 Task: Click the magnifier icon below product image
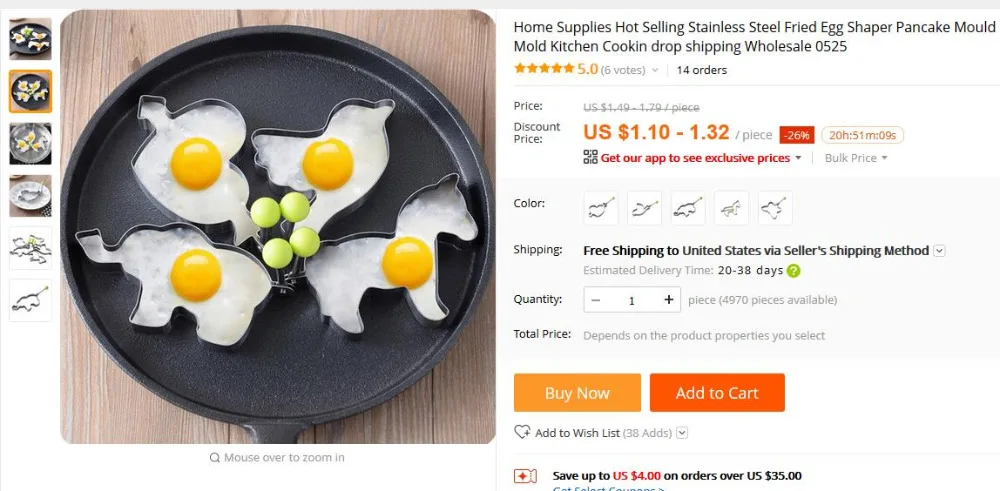pos(214,458)
